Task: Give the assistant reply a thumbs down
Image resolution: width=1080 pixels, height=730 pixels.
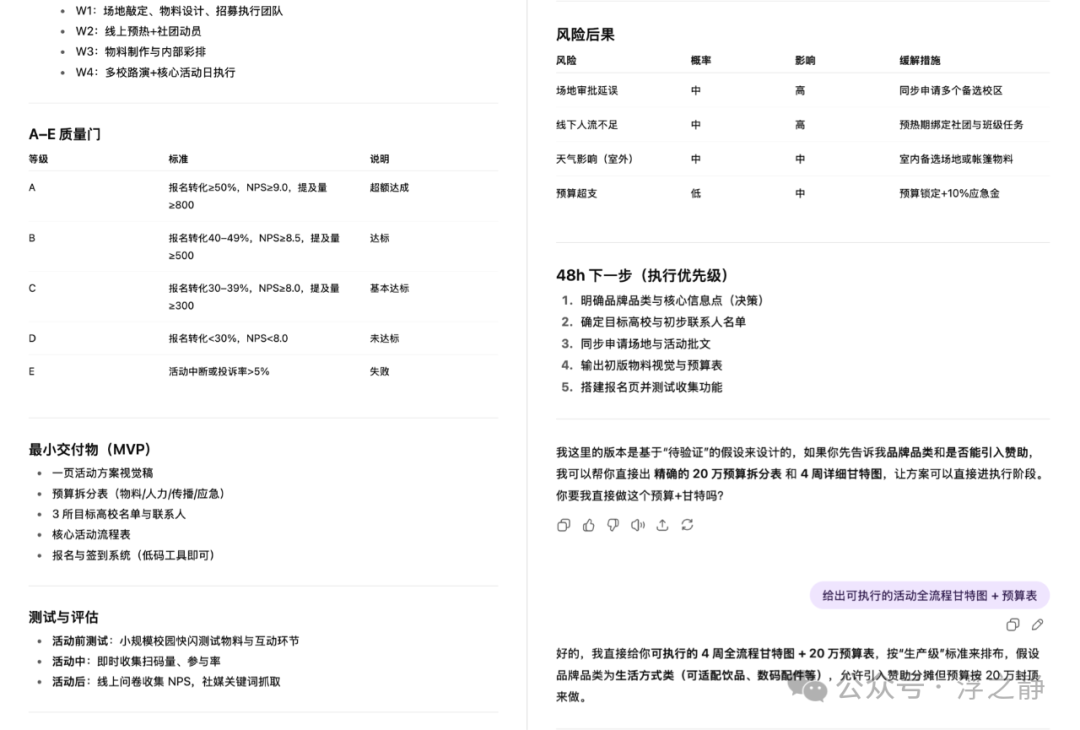Action: coord(613,525)
